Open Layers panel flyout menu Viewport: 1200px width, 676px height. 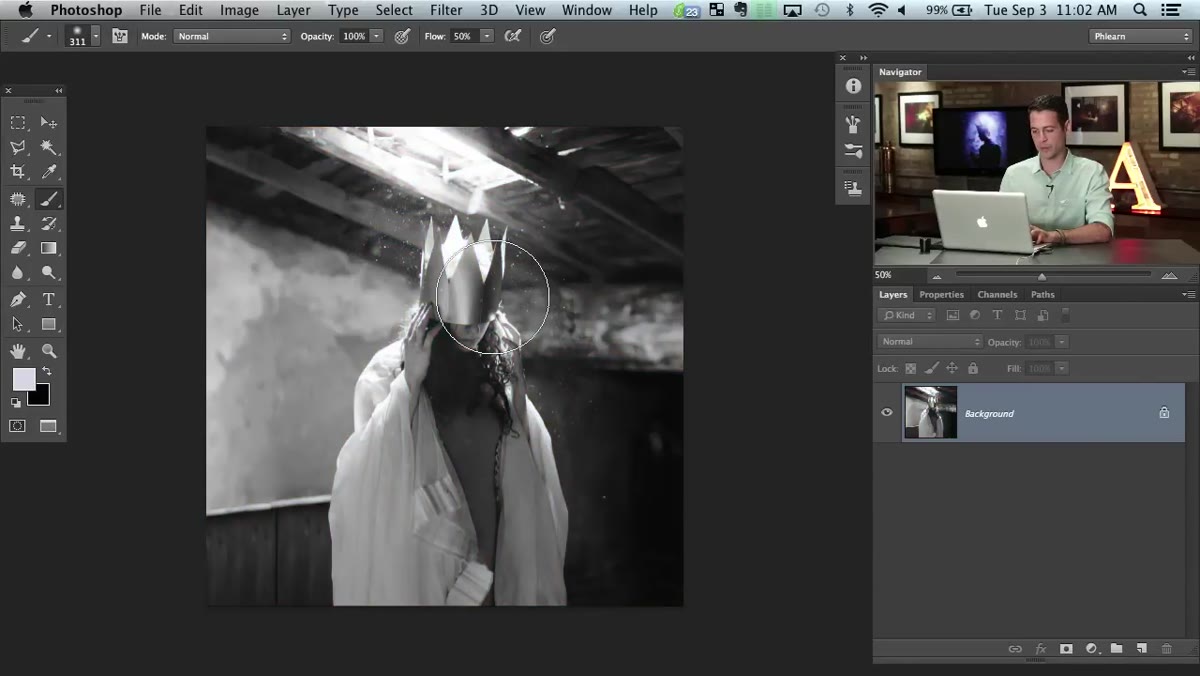[1188, 294]
